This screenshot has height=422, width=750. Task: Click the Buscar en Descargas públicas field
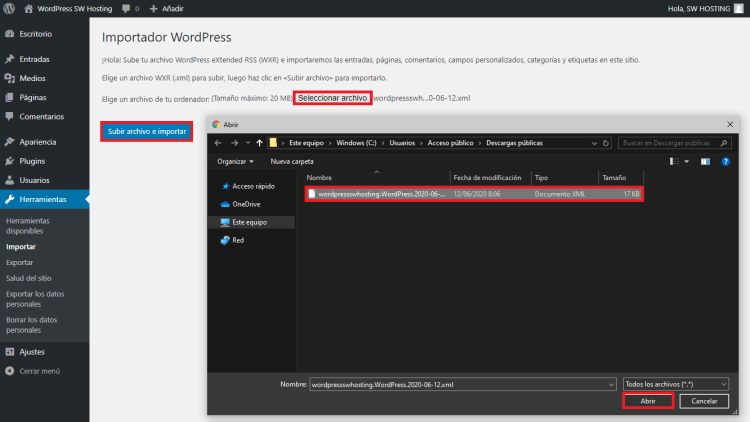click(x=674, y=143)
